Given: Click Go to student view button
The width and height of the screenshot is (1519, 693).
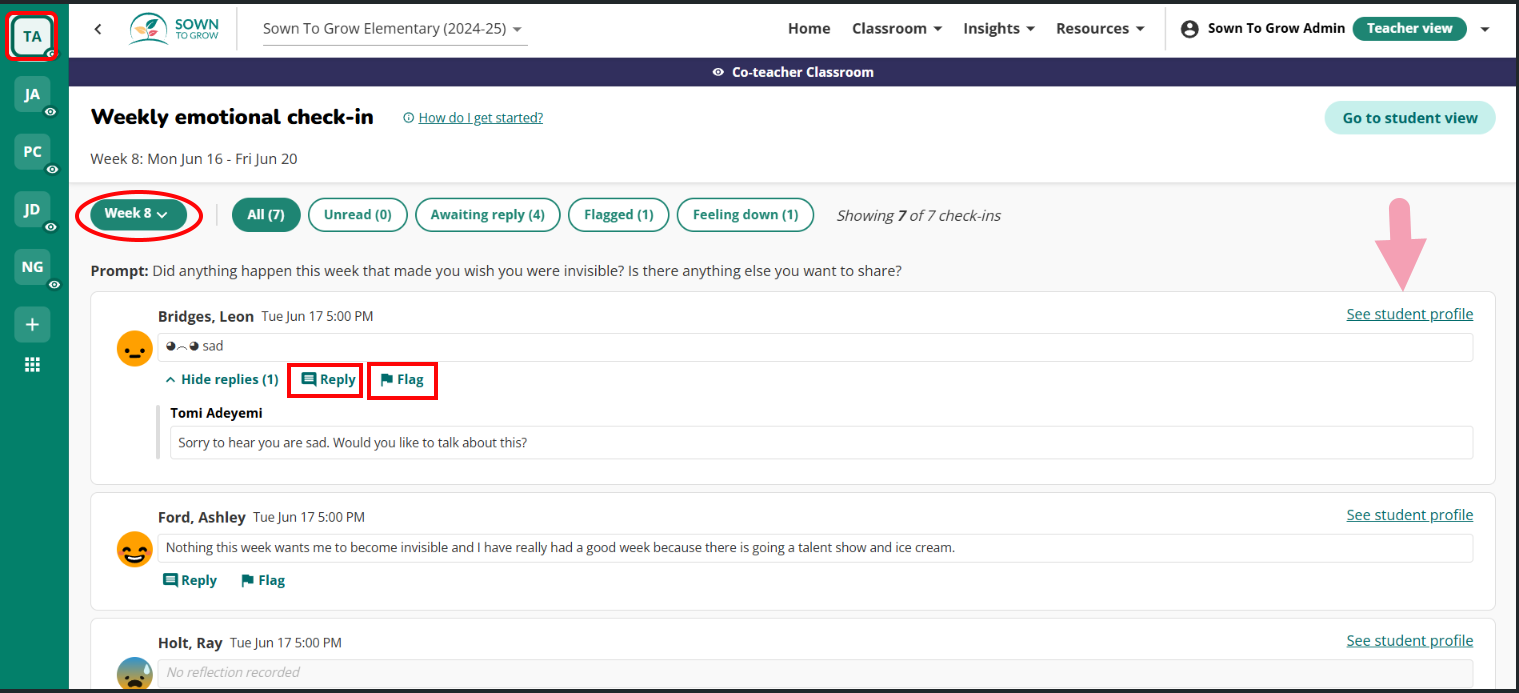Looking at the screenshot, I should tap(1410, 118).
